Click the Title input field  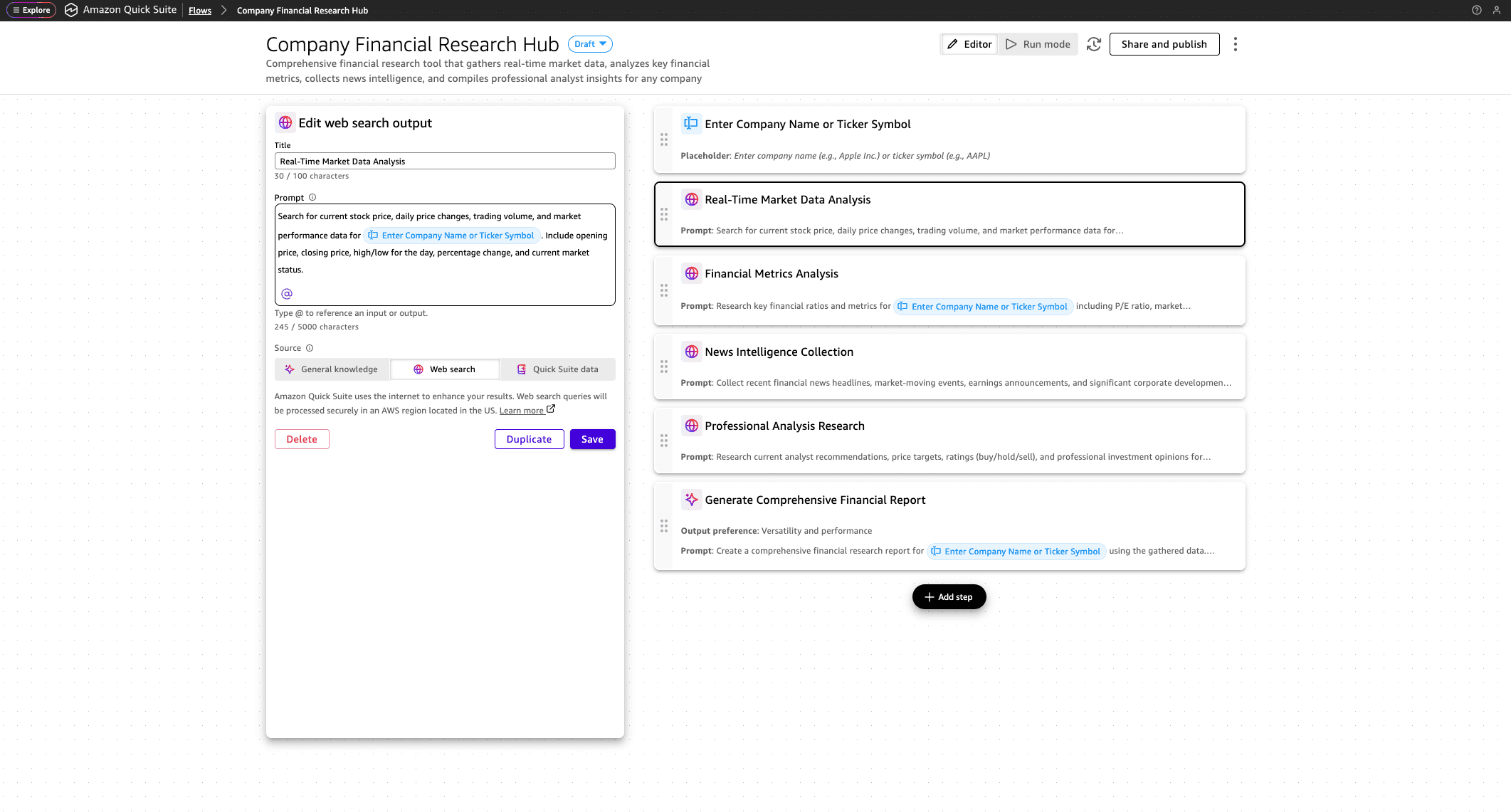(x=445, y=162)
